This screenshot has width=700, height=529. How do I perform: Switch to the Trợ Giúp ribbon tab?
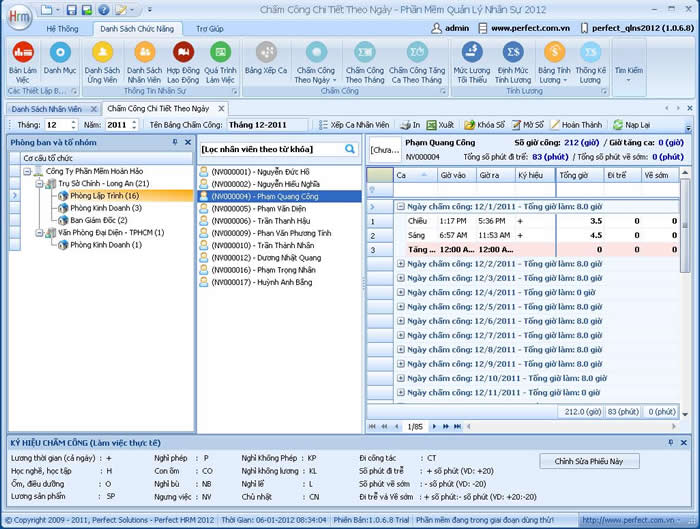pyautogui.click(x=210, y=29)
